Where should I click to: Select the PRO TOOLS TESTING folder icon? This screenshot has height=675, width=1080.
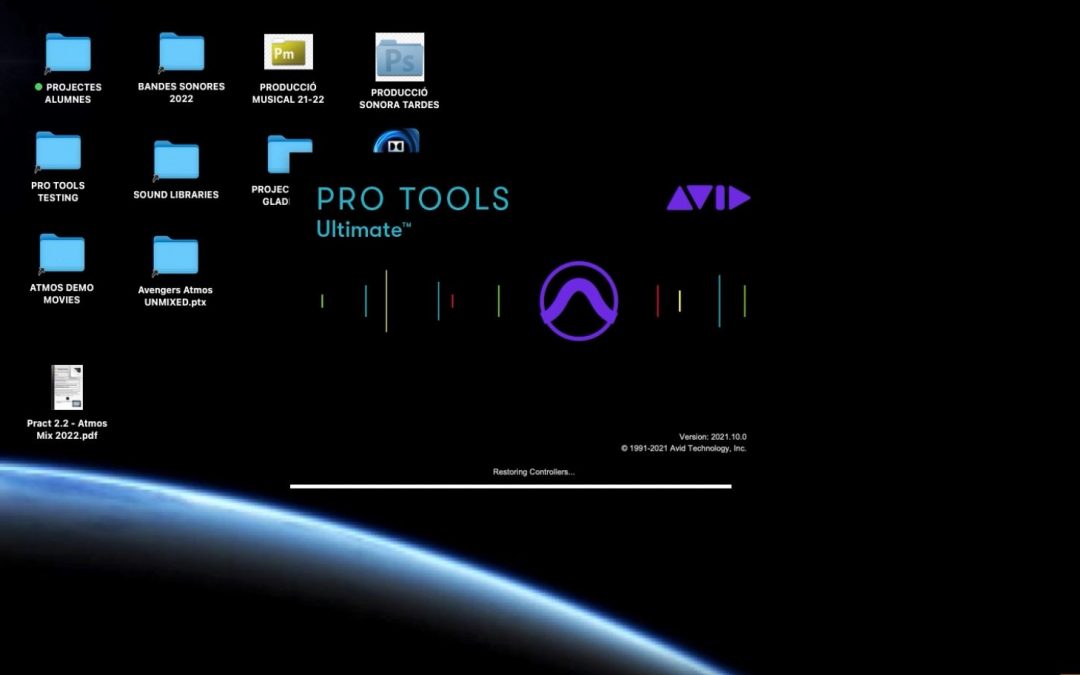tap(58, 152)
